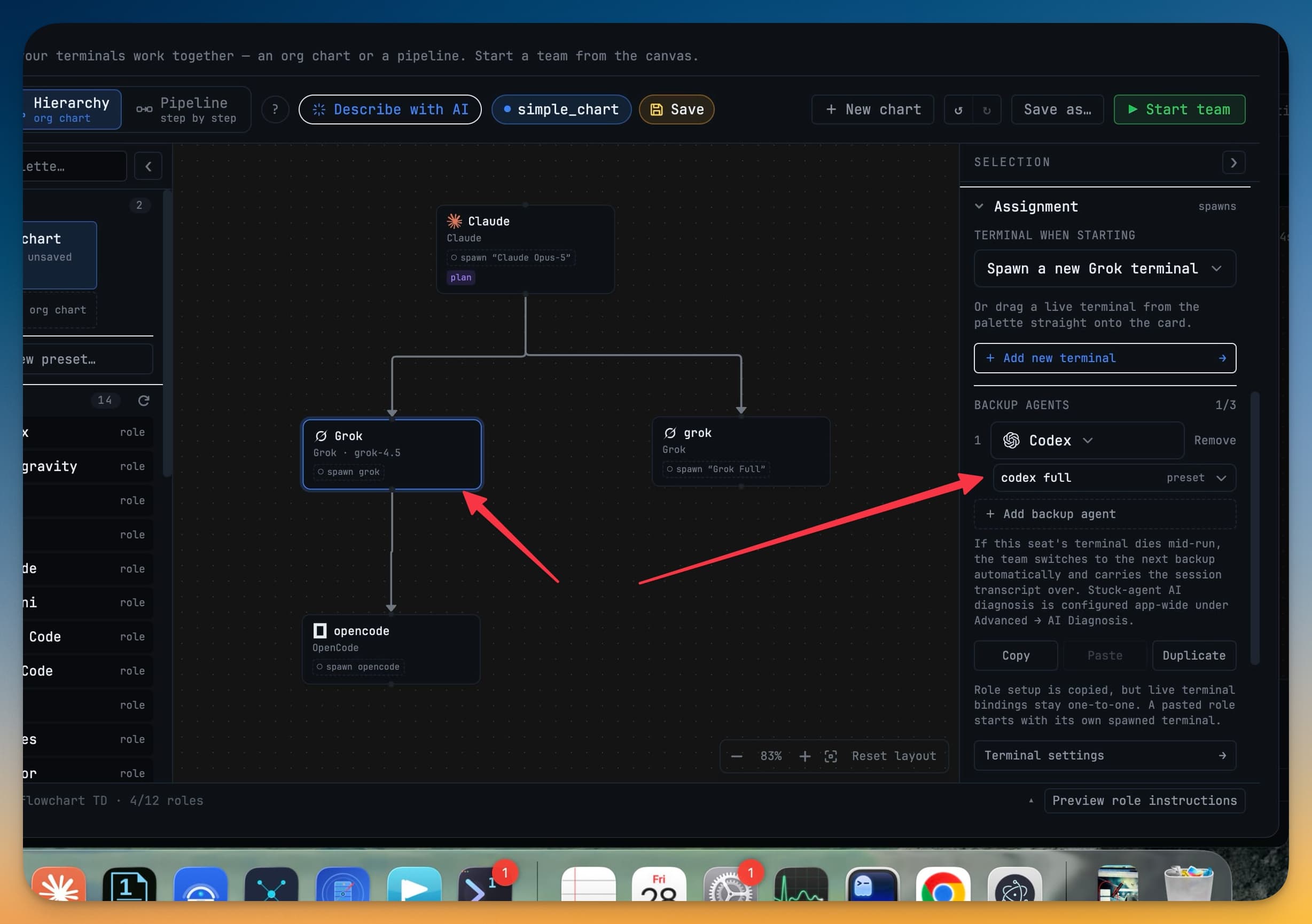
Task: Refresh the roles list beside the 14 count
Action: (x=143, y=401)
